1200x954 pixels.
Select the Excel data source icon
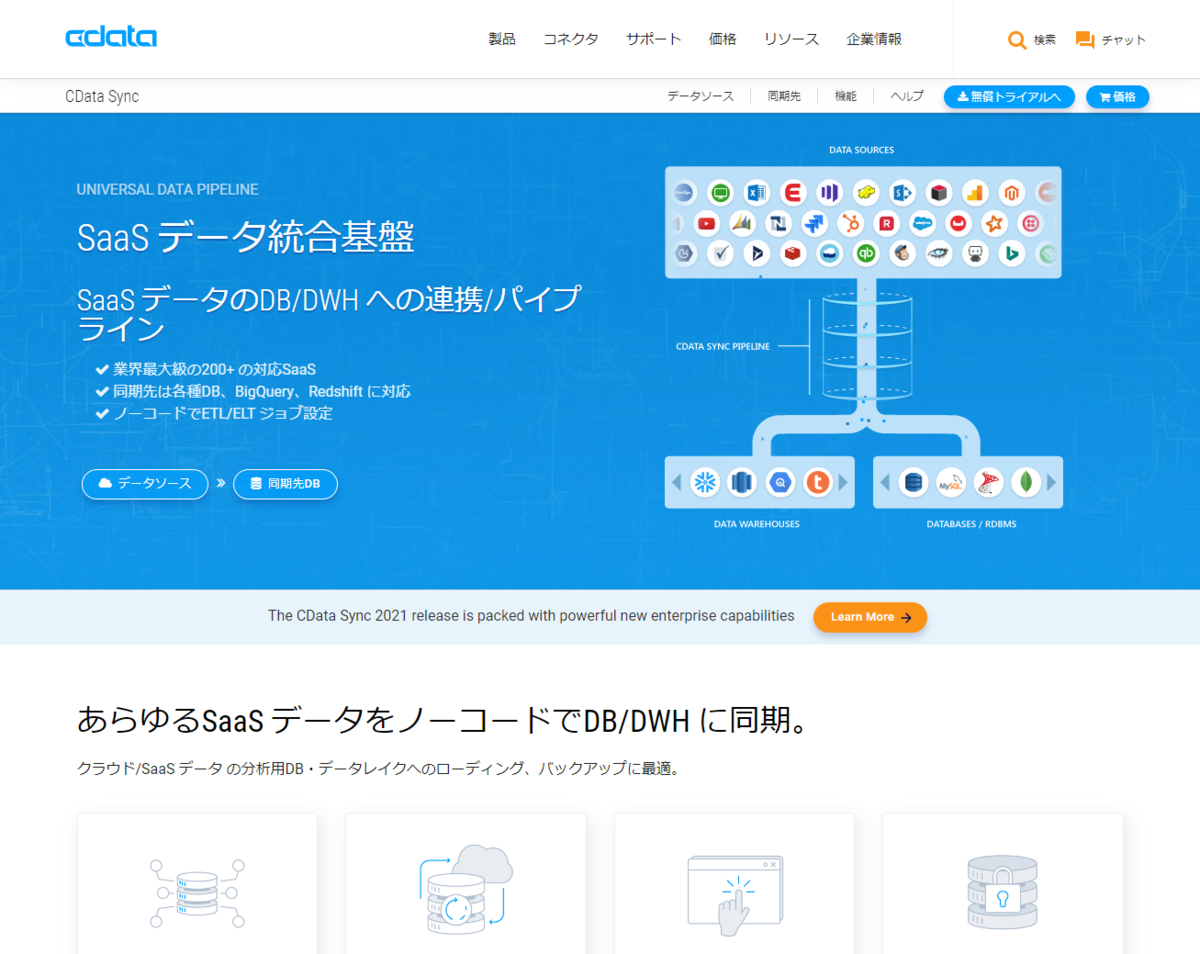coord(756,192)
